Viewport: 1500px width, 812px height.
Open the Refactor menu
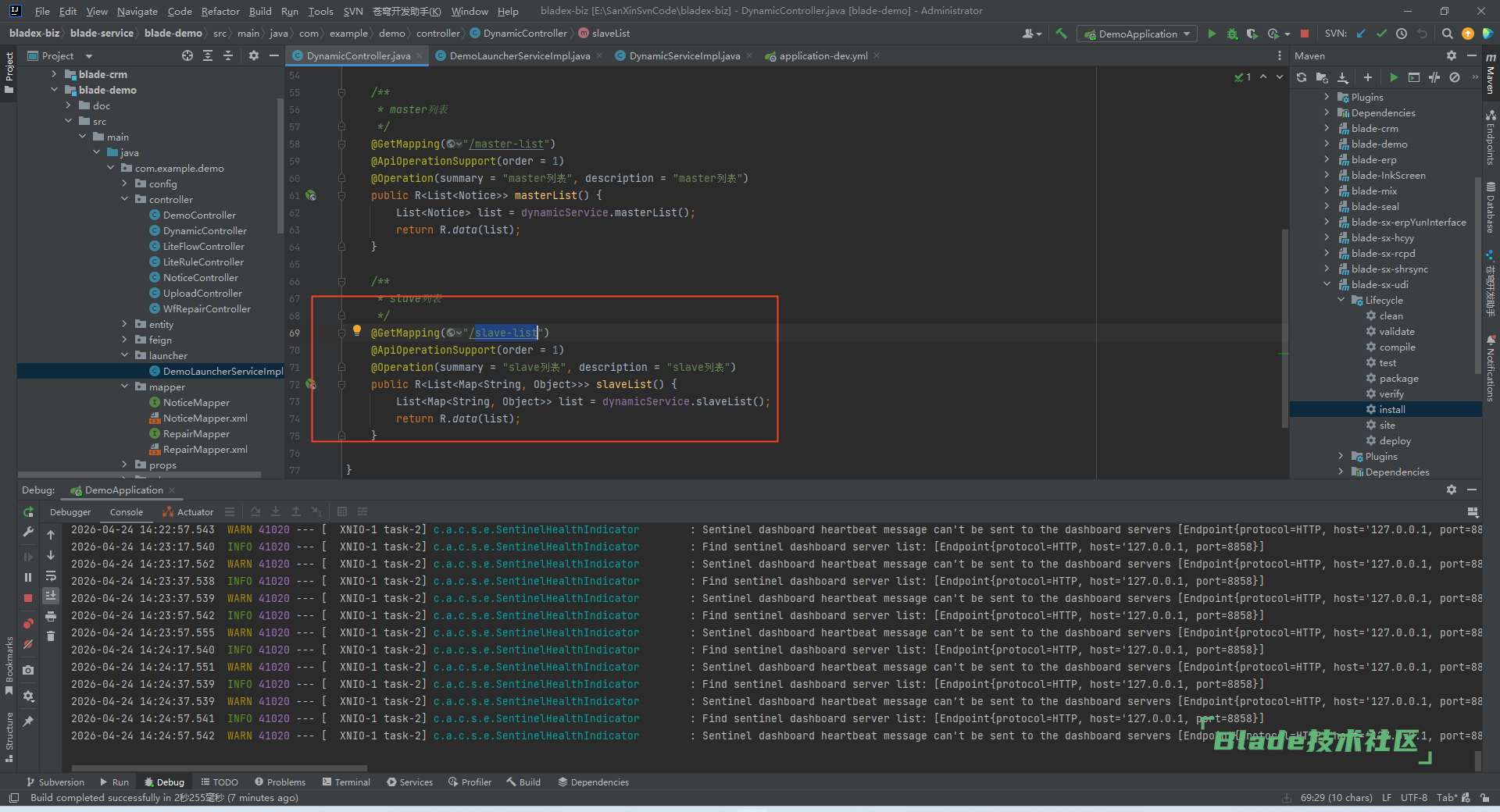220,11
